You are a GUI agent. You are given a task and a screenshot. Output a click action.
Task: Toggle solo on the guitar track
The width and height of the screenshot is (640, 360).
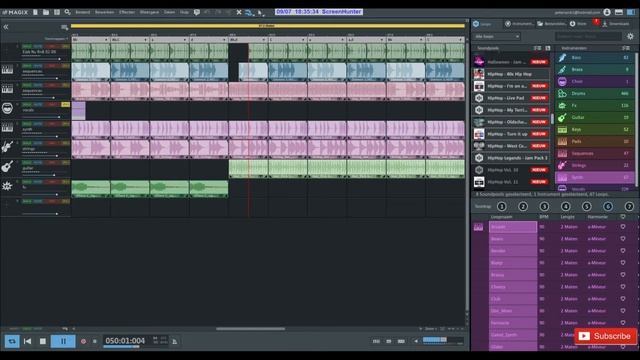tap(27, 162)
